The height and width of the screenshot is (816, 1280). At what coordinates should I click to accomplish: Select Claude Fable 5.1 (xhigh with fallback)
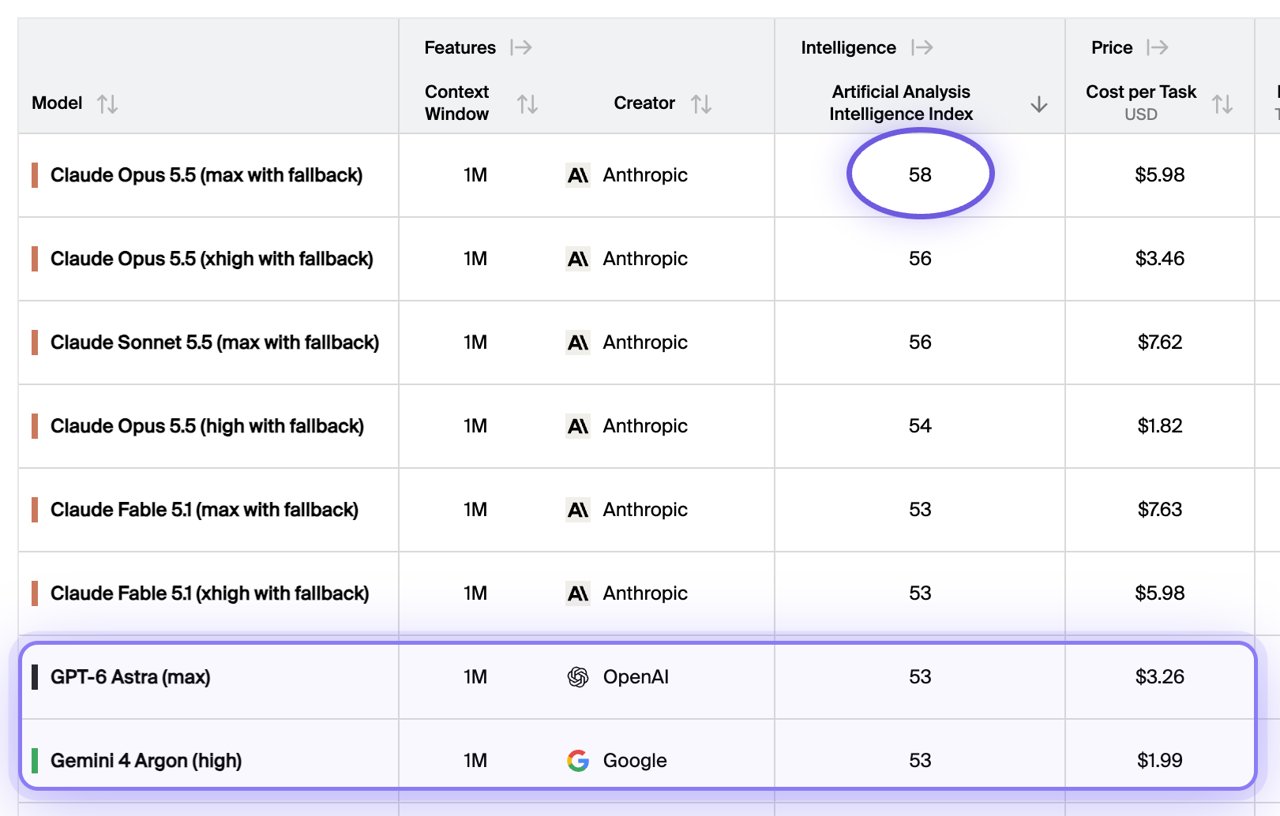210,593
